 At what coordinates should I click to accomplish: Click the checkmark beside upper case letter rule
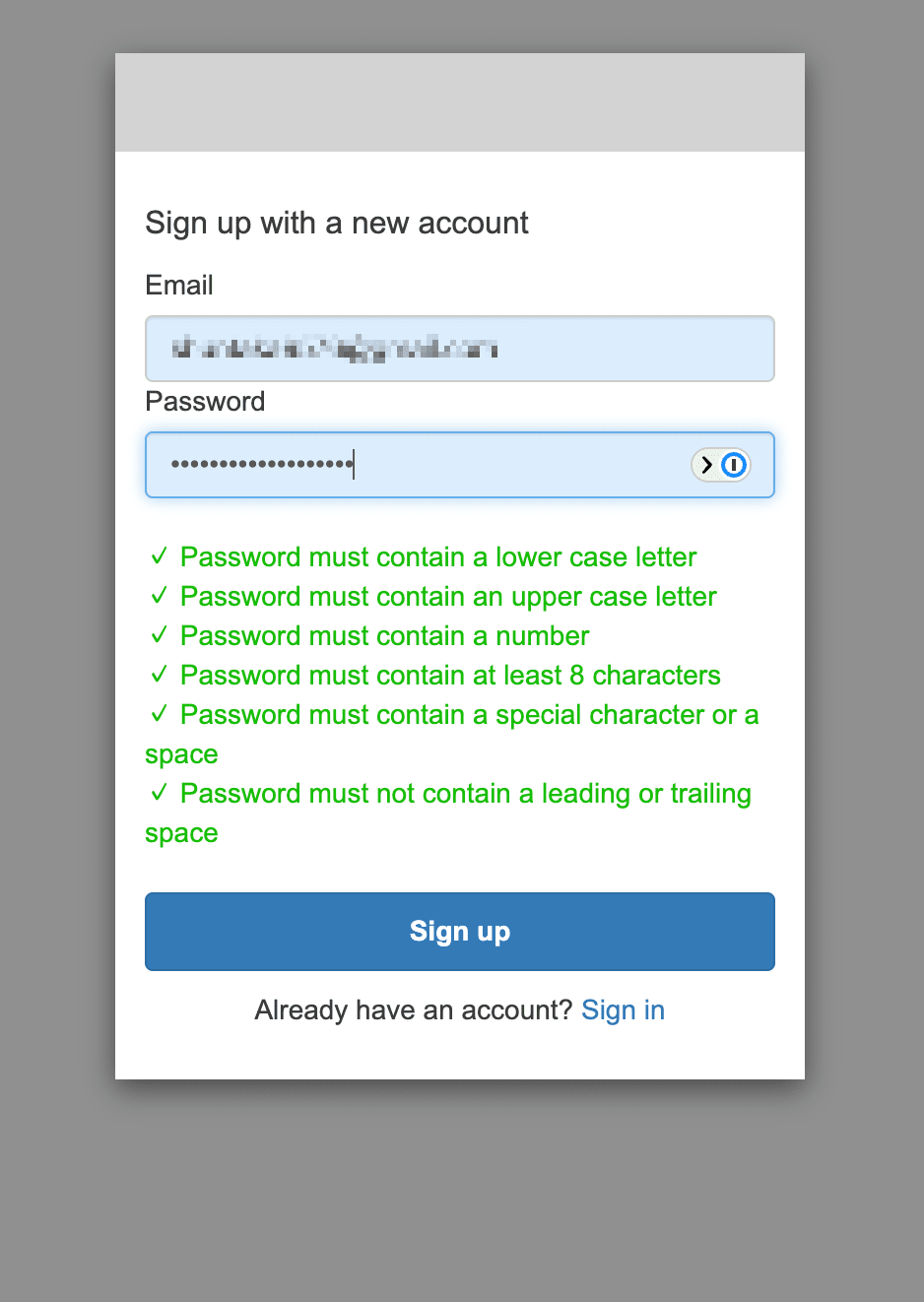pyautogui.click(x=159, y=596)
